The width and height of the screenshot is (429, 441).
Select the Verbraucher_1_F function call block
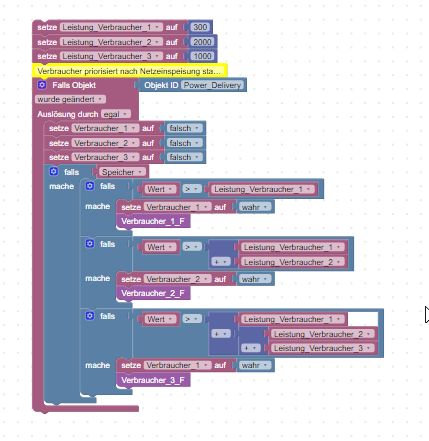(x=153, y=221)
